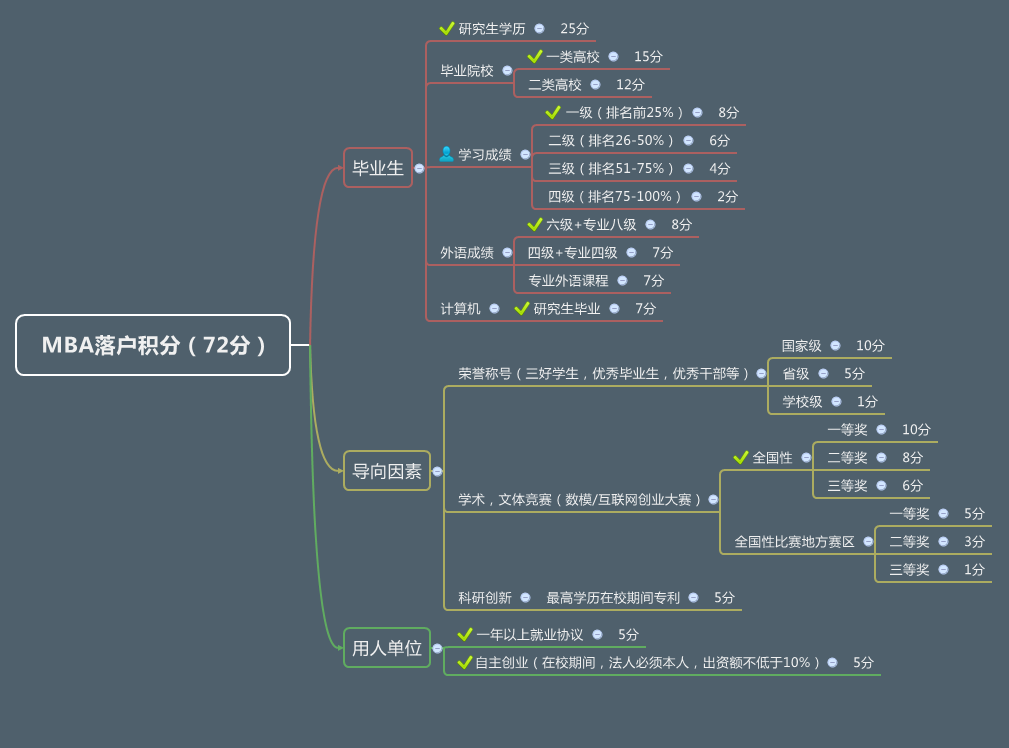The height and width of the screenshot is (748, 1009).
Task: Collapse the 计算机 subtopic
Action: click(494, 309)
